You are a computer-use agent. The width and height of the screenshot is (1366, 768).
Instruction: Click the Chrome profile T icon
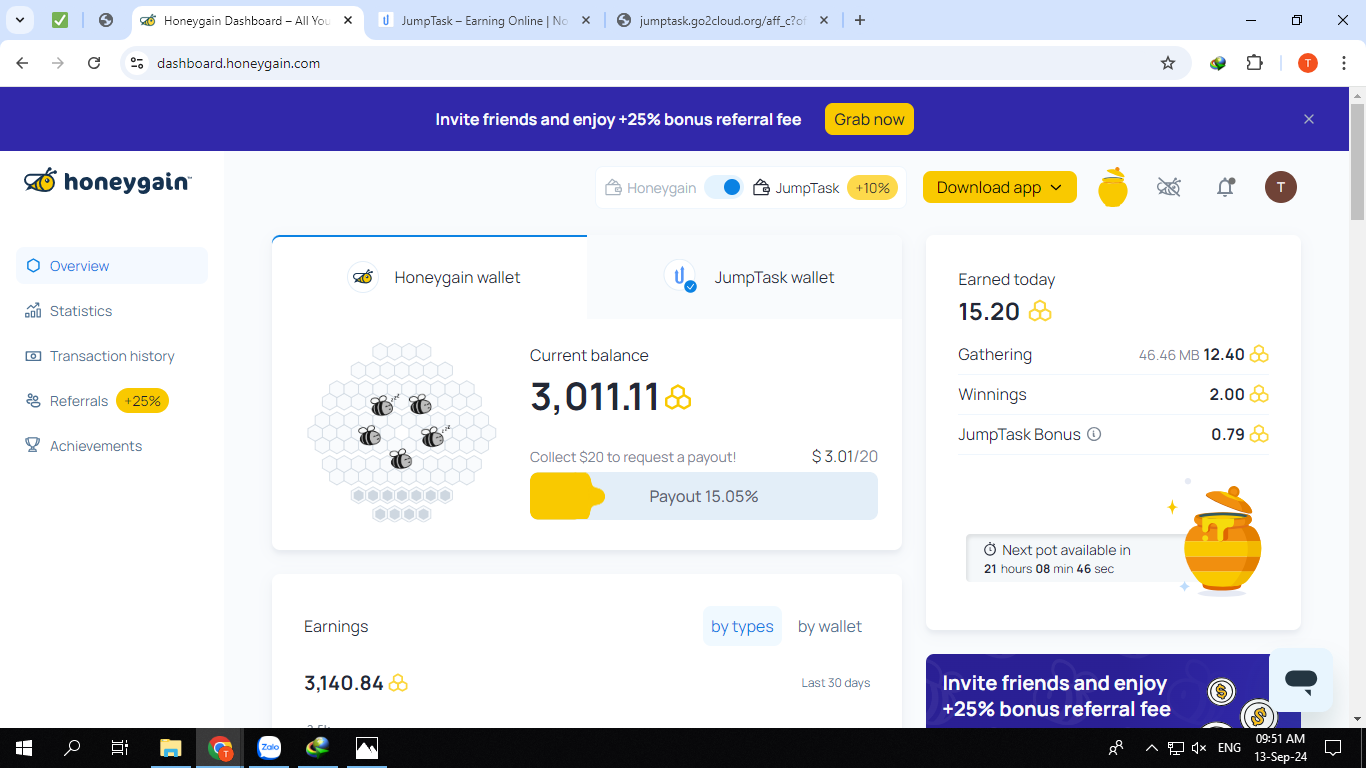click(1308, 63)
